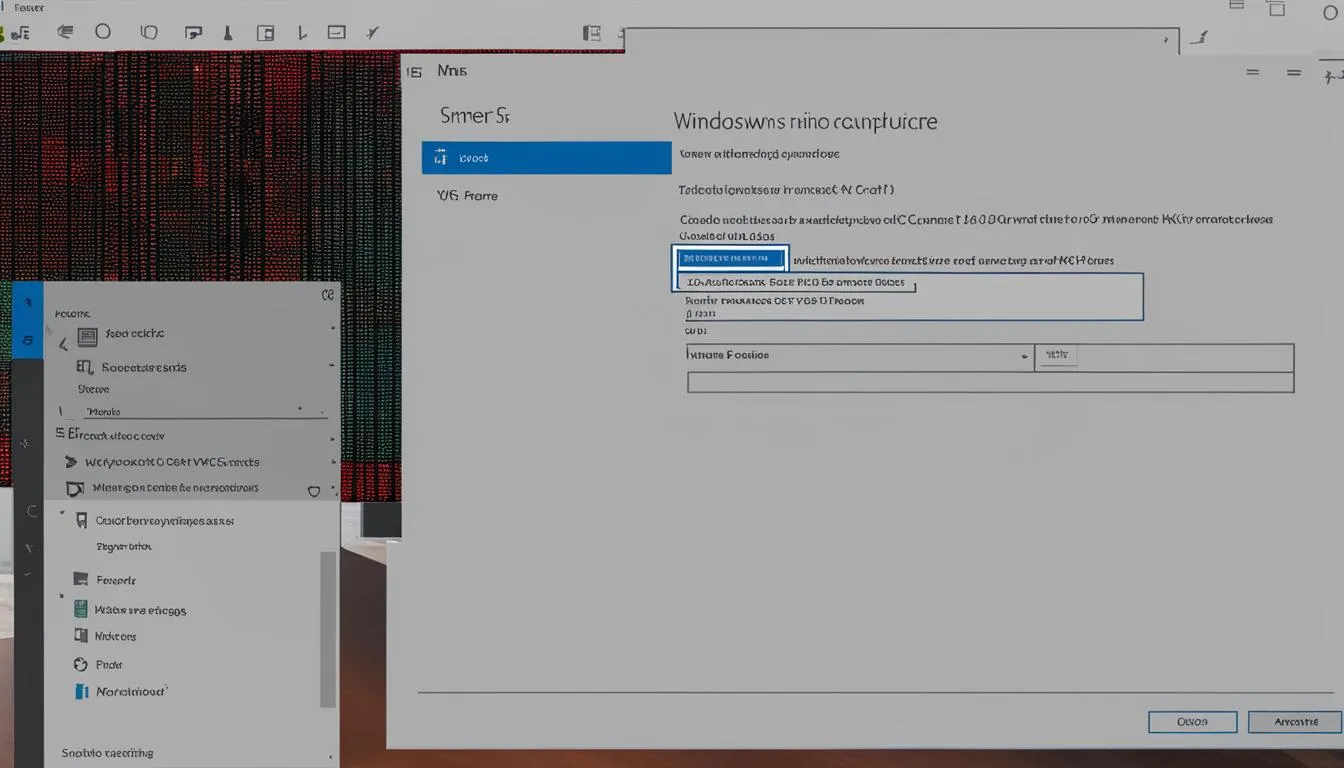This screenshot has height=768, width=1344.
Task: Click the blue icon beside 'Noraiimoud'
Action: tap(82, 691)
